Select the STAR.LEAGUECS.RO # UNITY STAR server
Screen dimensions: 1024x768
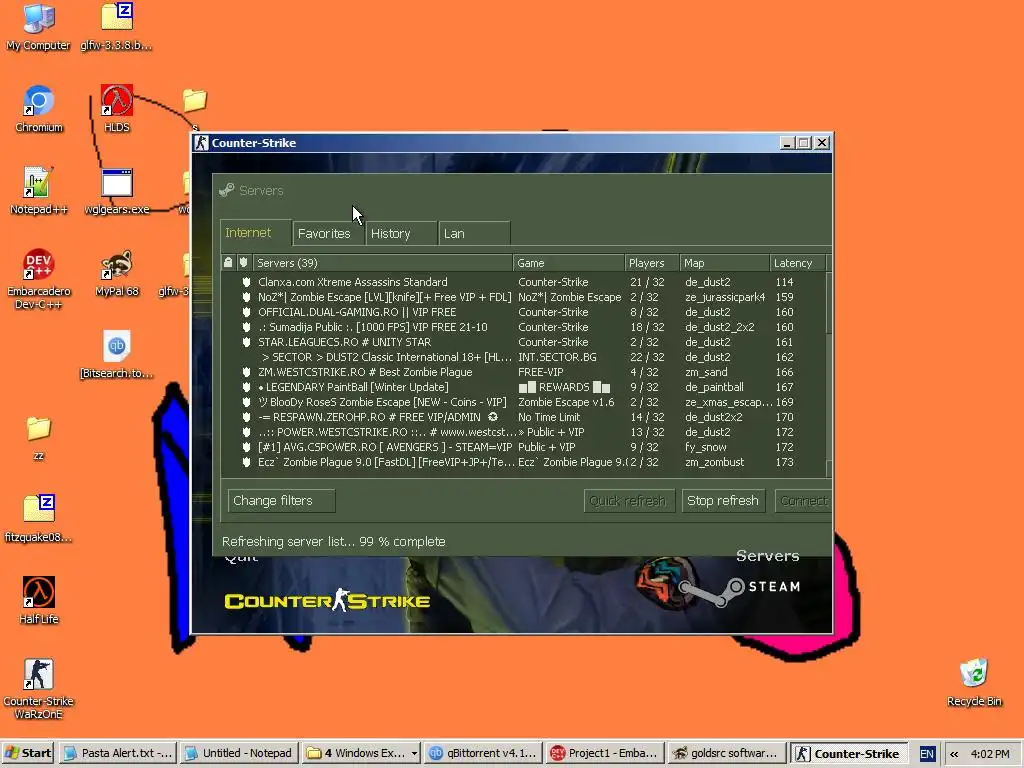point(524,342)
